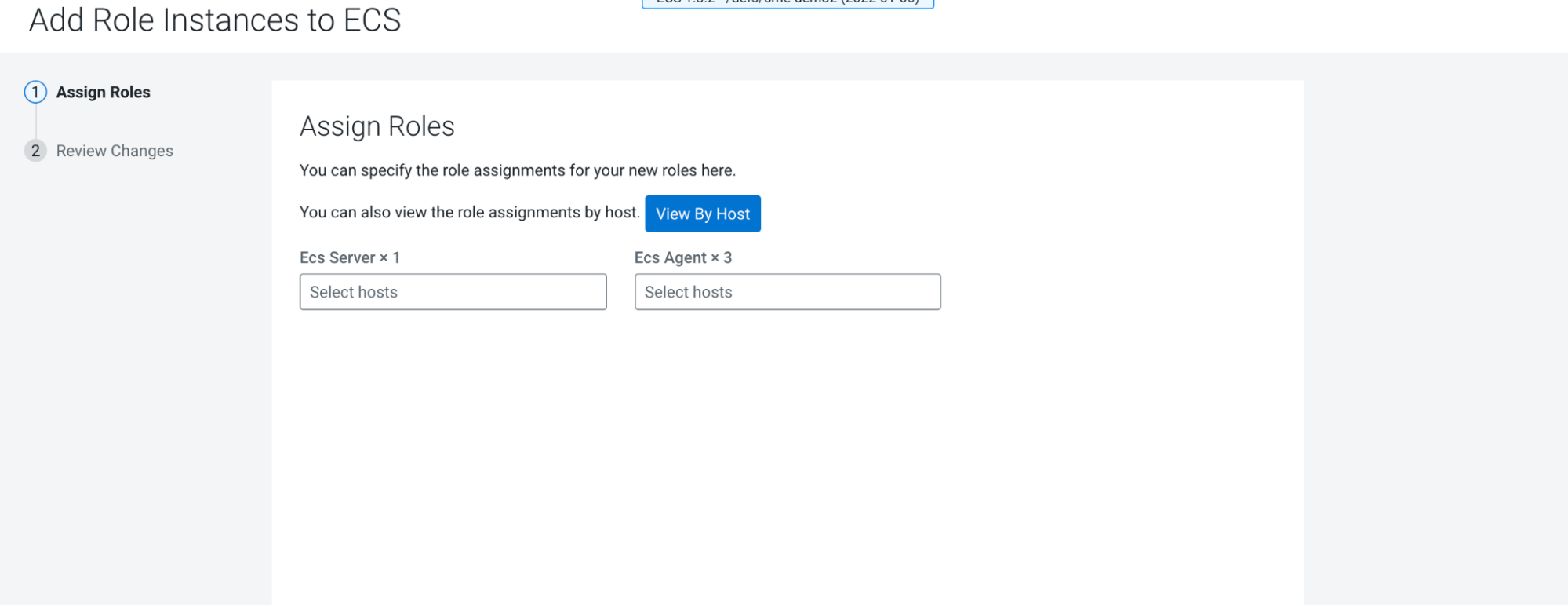Image resolution: width=1568 pixels, height=606 pixels.
Task: Click the 'view role assignments by host' text
Action: click(x=469, y=213)
